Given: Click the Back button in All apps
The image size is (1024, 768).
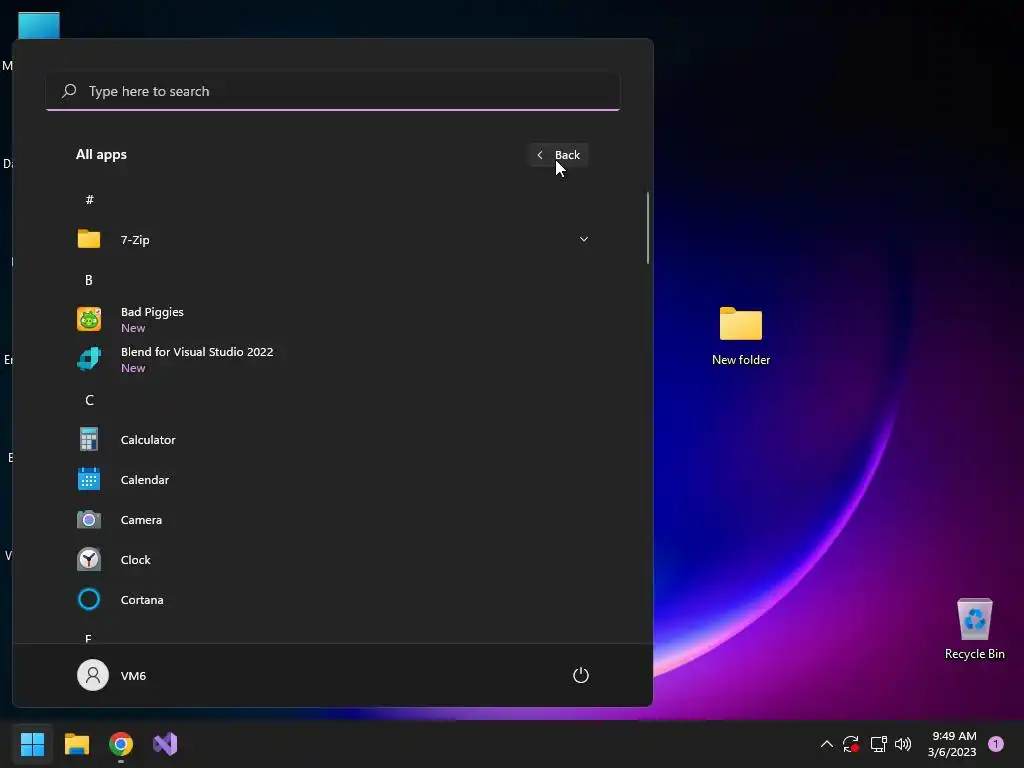Looking at the screenshot, I should pos(558,155).
